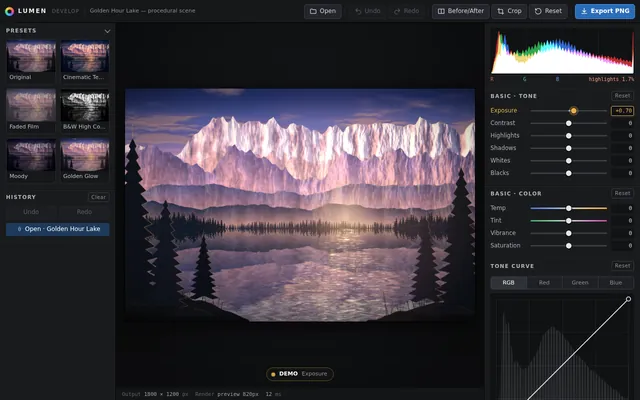Open an image with the Open button
Screen dimensions: 640x400
322,11
